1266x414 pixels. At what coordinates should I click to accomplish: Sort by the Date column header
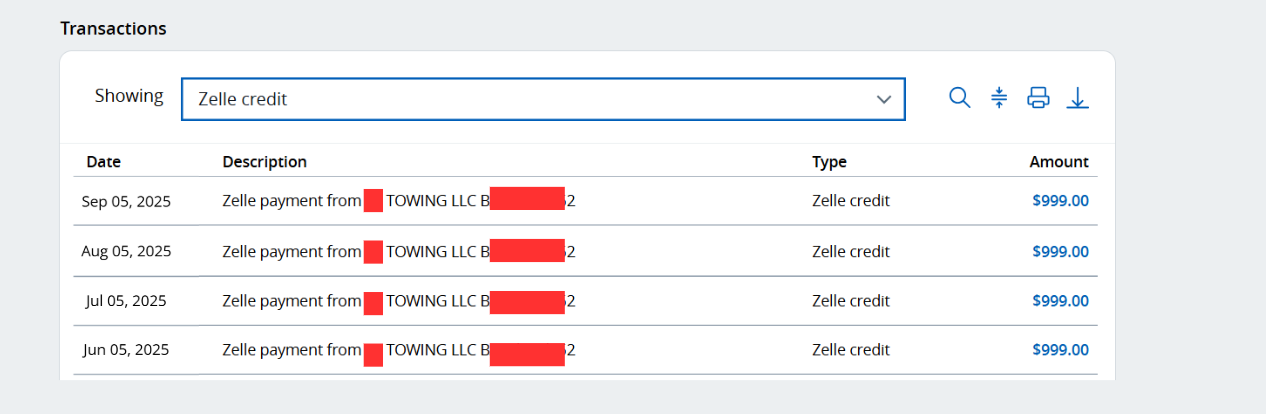click(103, 162)
